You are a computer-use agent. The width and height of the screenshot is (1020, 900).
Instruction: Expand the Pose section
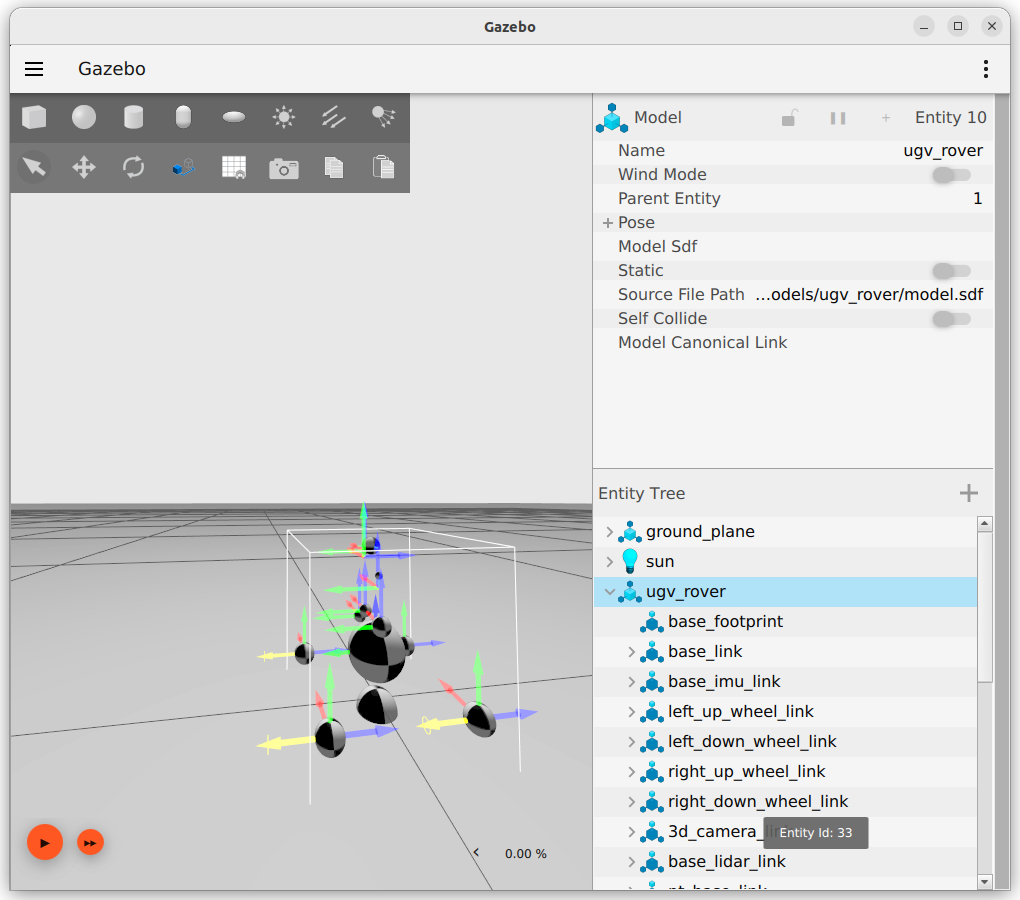(608, 222)
